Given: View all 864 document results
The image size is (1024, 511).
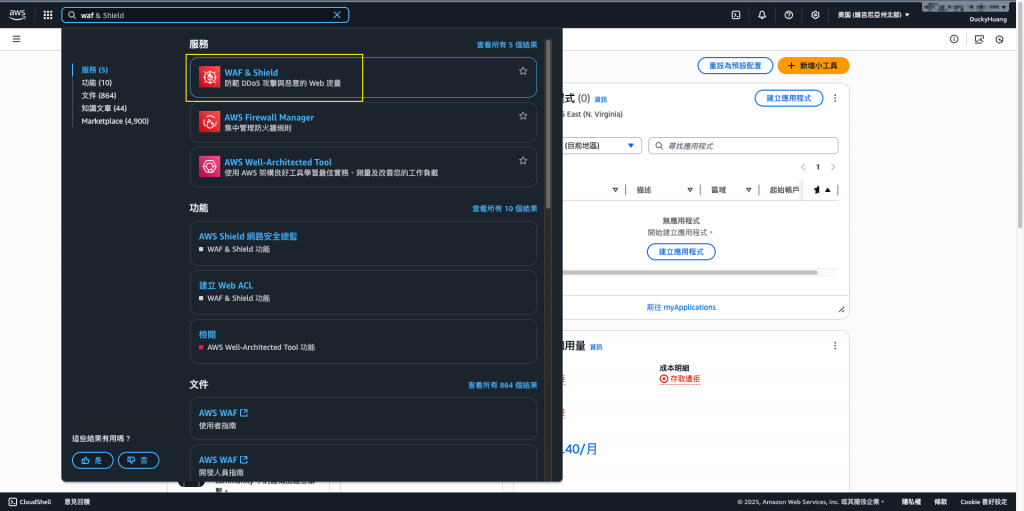Looking at the screenshot, I should pos(502,386).
